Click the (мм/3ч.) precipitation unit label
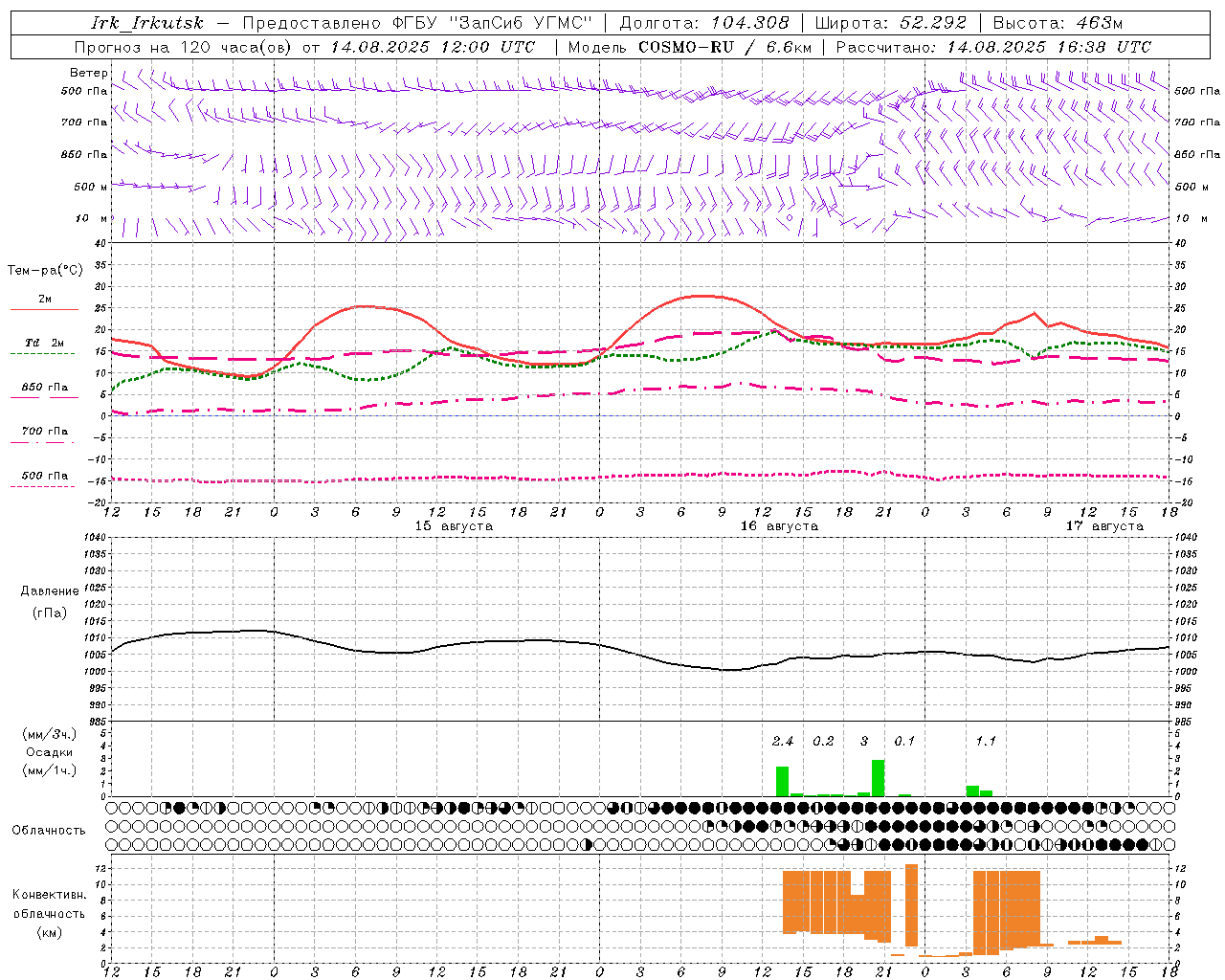The height and width of the screenshot is (980, 1225). (x=49, y=734)
